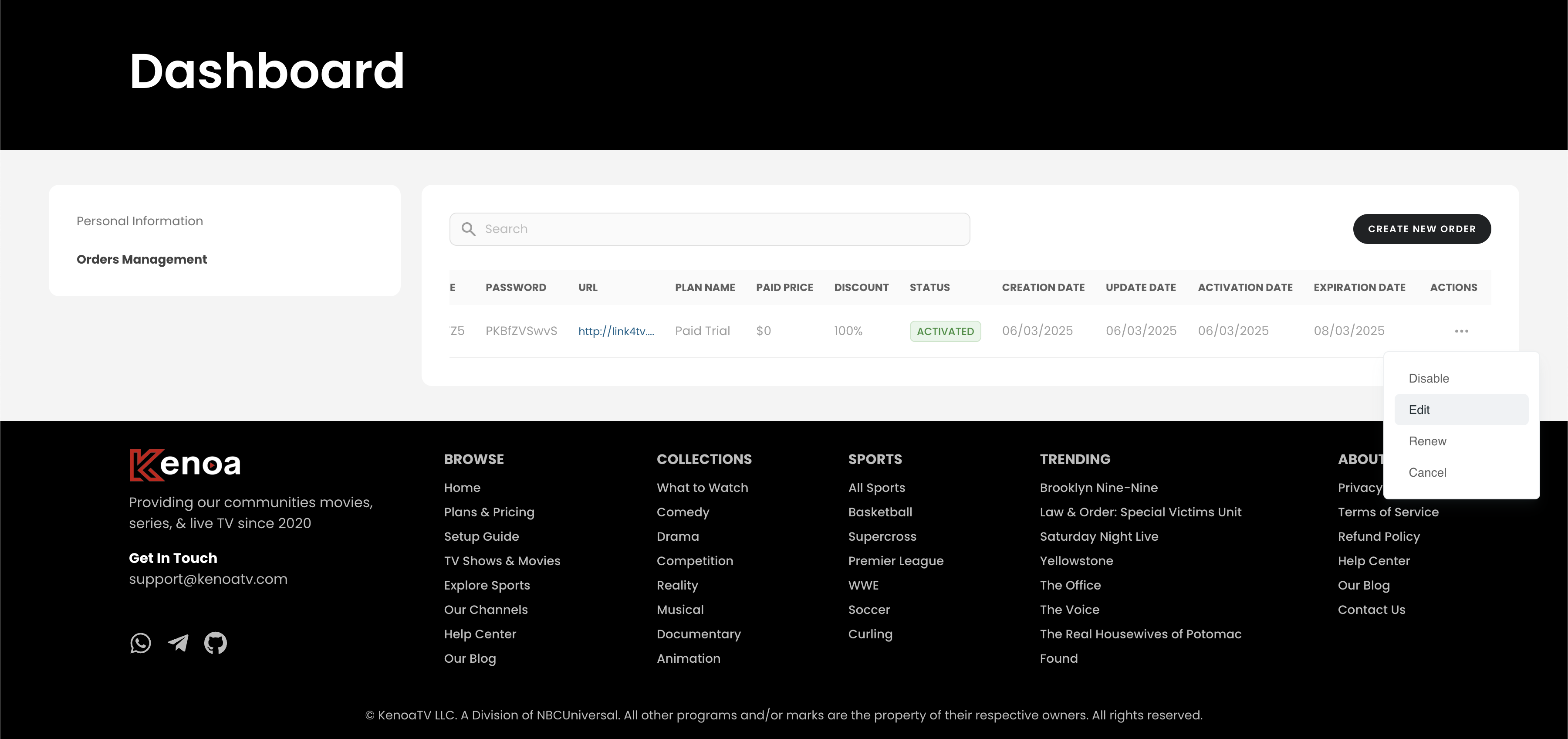Click the Activation Date column header
Viewport: 1568px width, 739px height.
click(1245, 287)
